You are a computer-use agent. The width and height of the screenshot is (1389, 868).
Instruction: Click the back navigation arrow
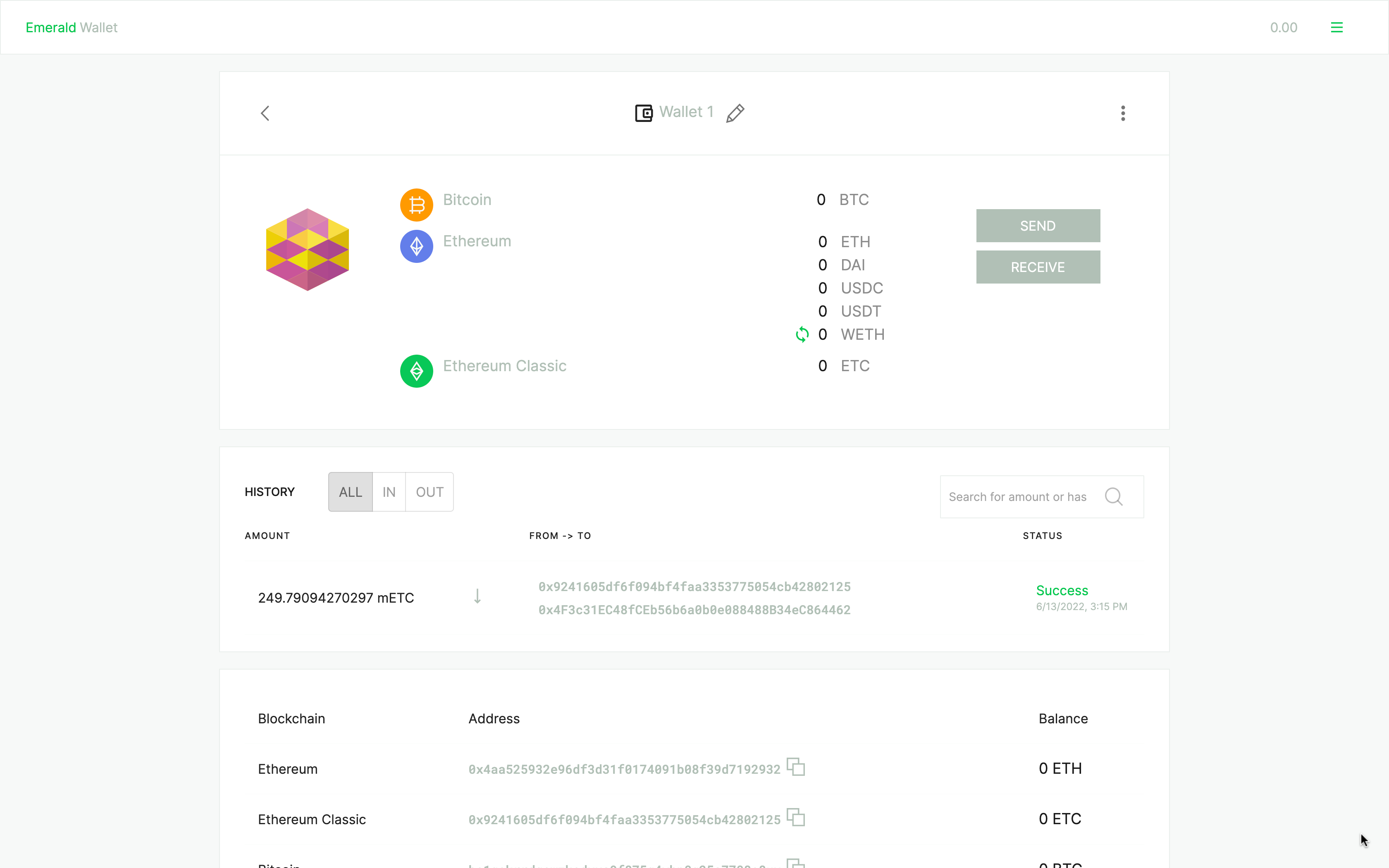pos(265,113)
